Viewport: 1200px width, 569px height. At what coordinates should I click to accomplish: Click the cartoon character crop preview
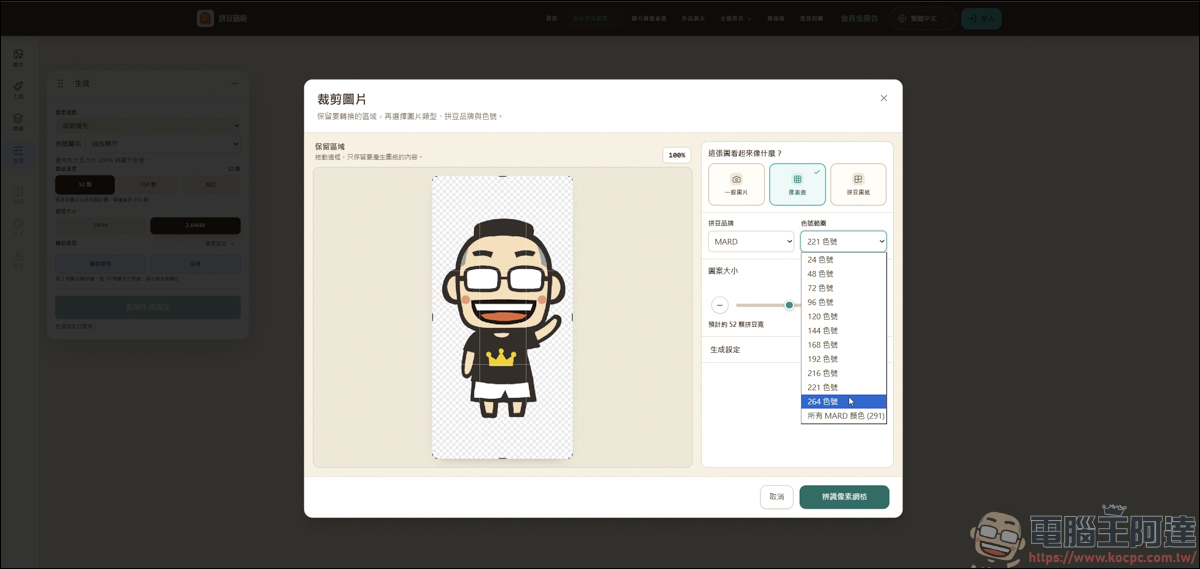[x=502, y=317]
